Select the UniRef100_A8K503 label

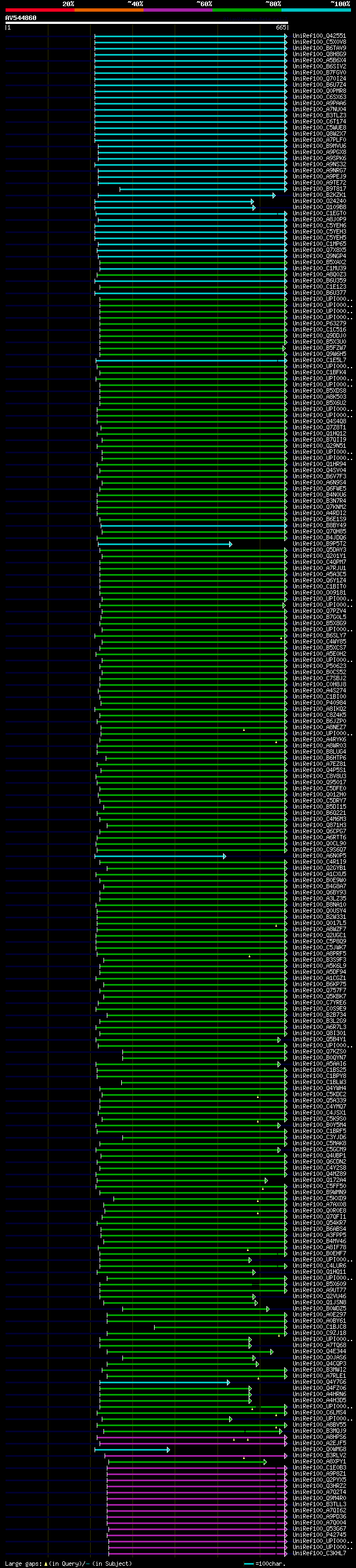pyautogui.click(x=319, y=397)
